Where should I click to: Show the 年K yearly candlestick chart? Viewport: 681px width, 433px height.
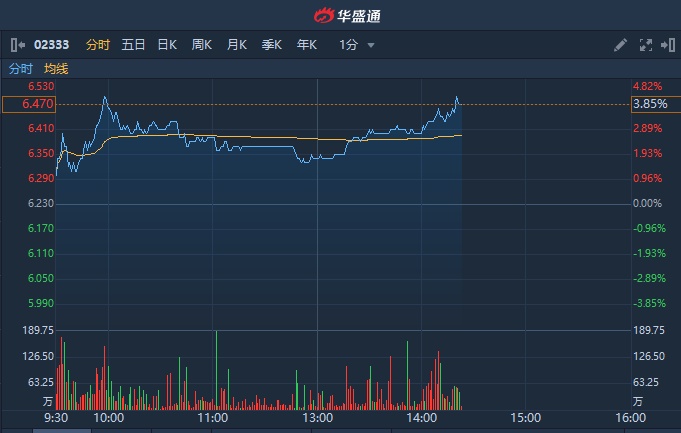click(x=306, y=45)
